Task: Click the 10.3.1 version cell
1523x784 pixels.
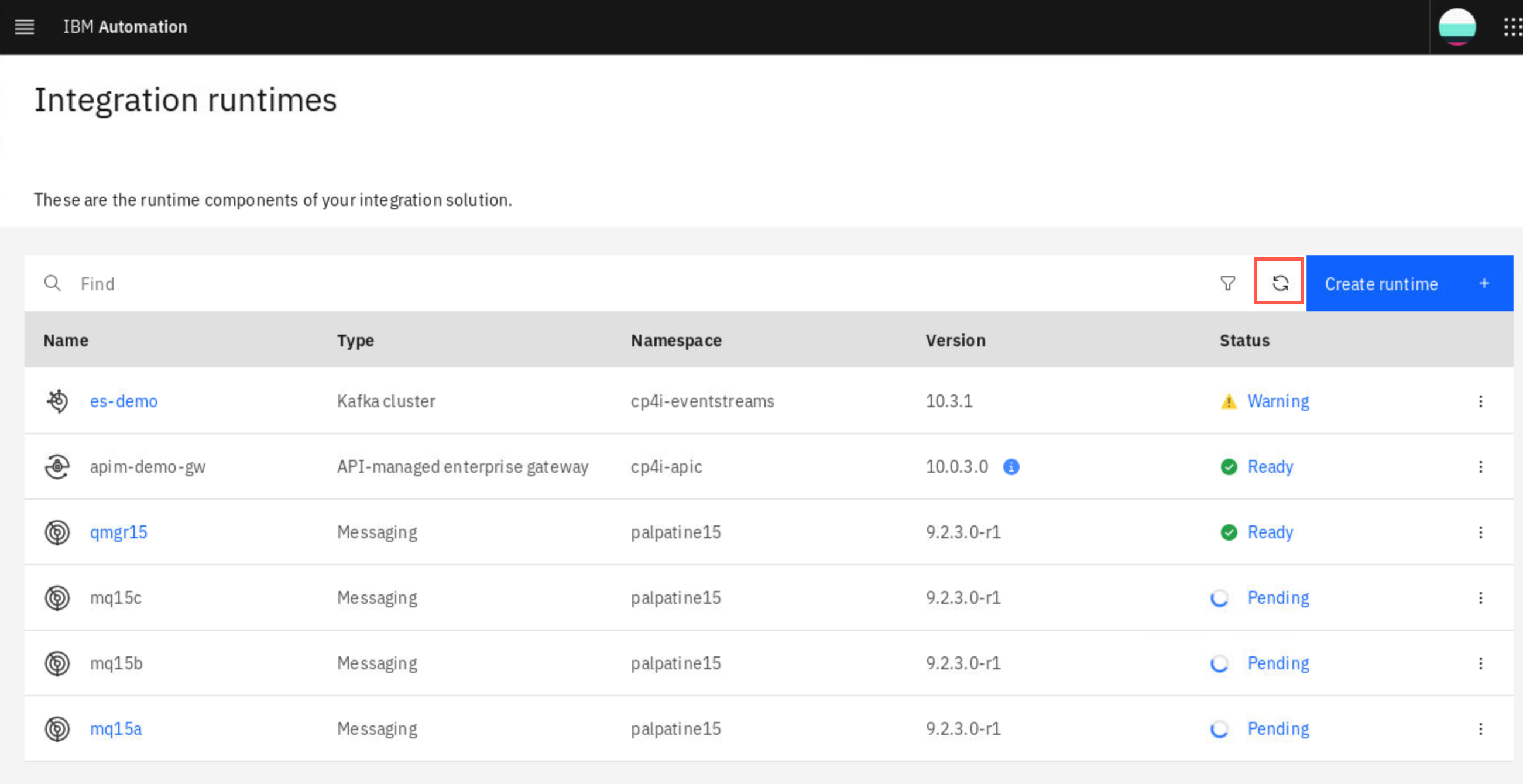Action: click(949, 401)
